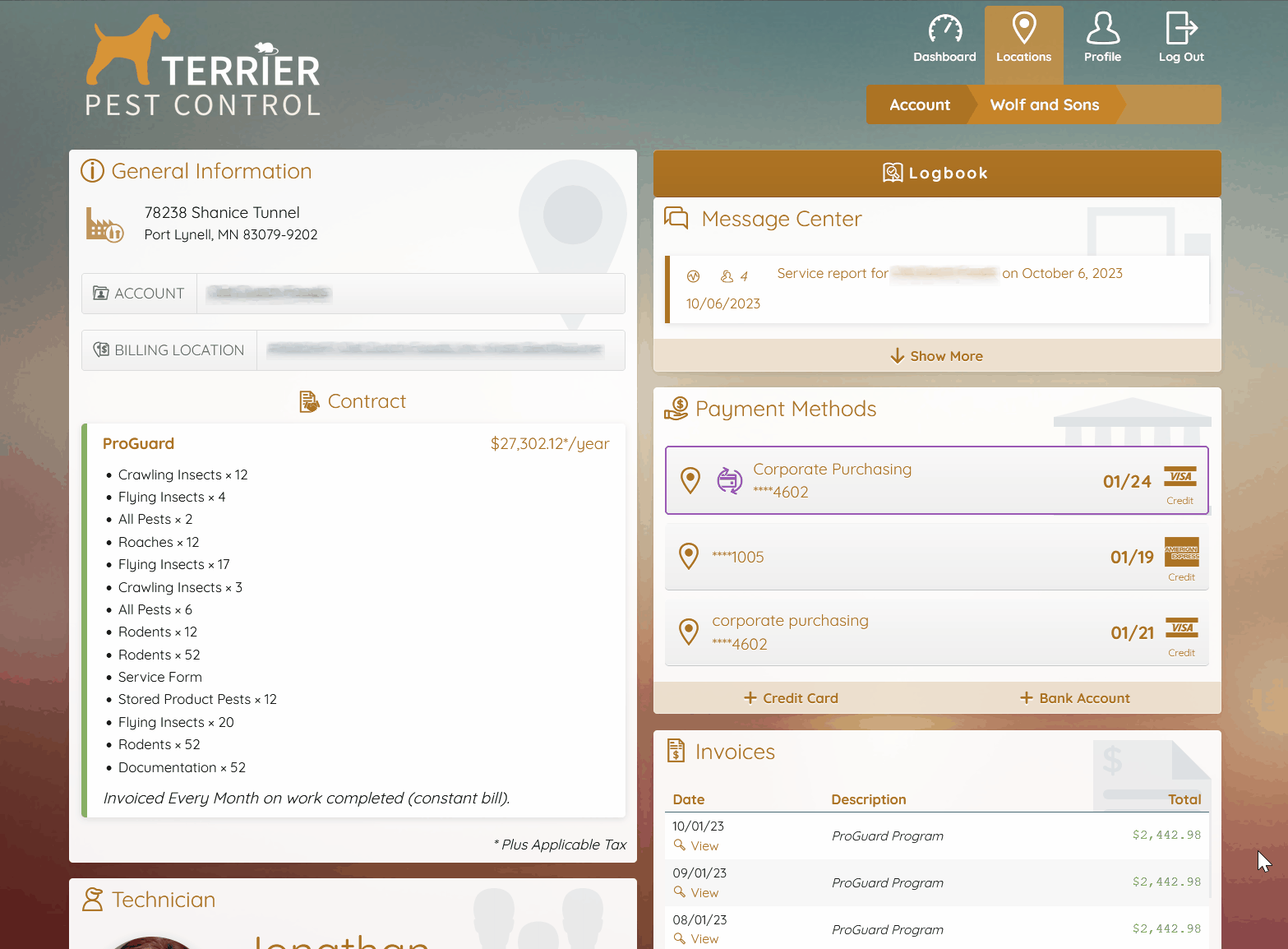
Task: Click the Technician person icon
Action: (93, 899)
